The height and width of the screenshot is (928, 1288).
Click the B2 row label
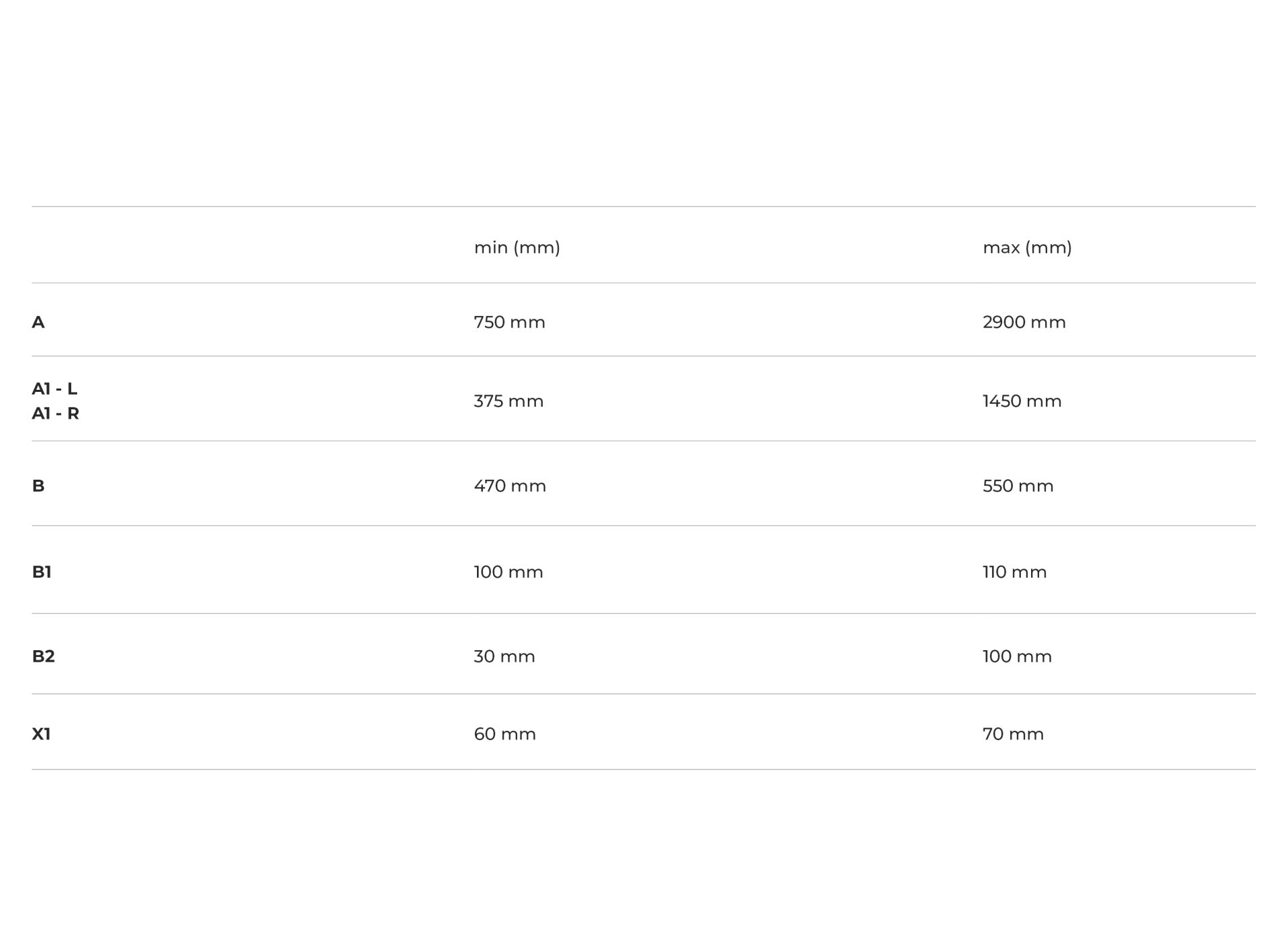43,656
